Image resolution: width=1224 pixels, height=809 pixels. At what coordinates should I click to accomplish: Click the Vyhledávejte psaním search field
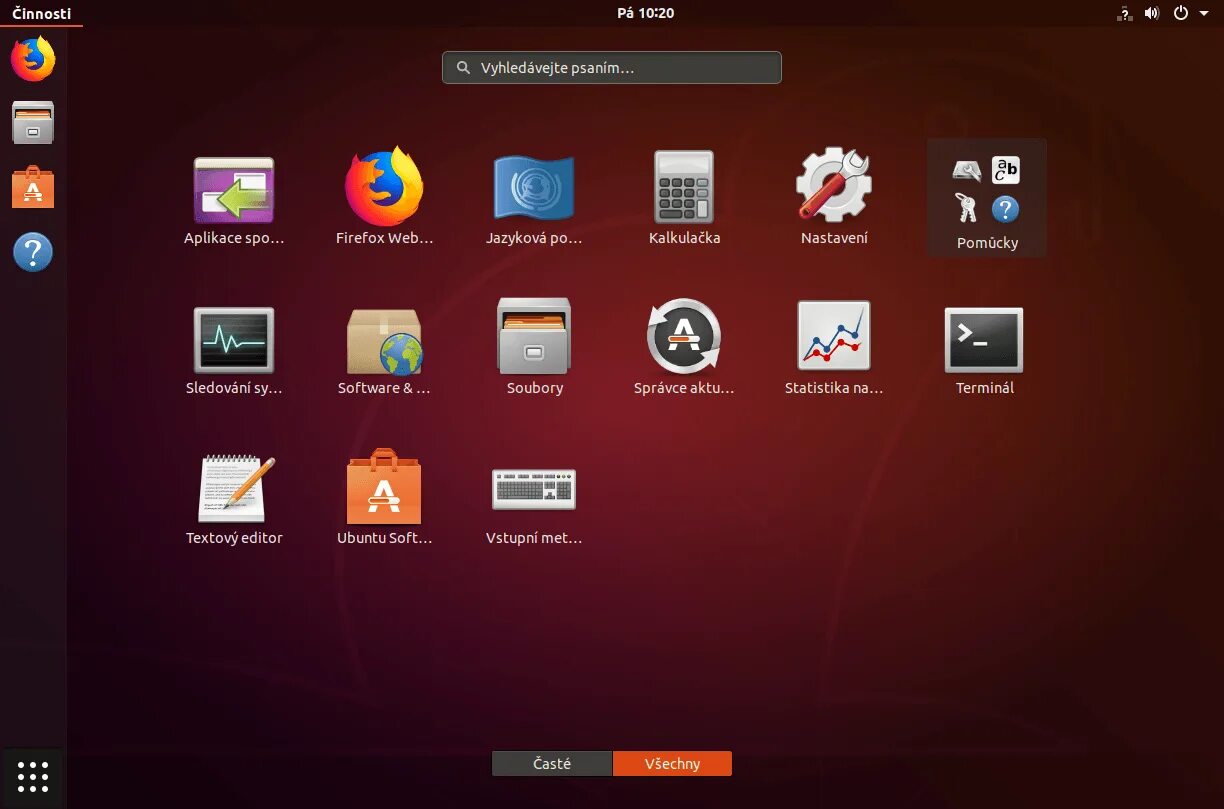pos(612,68)
